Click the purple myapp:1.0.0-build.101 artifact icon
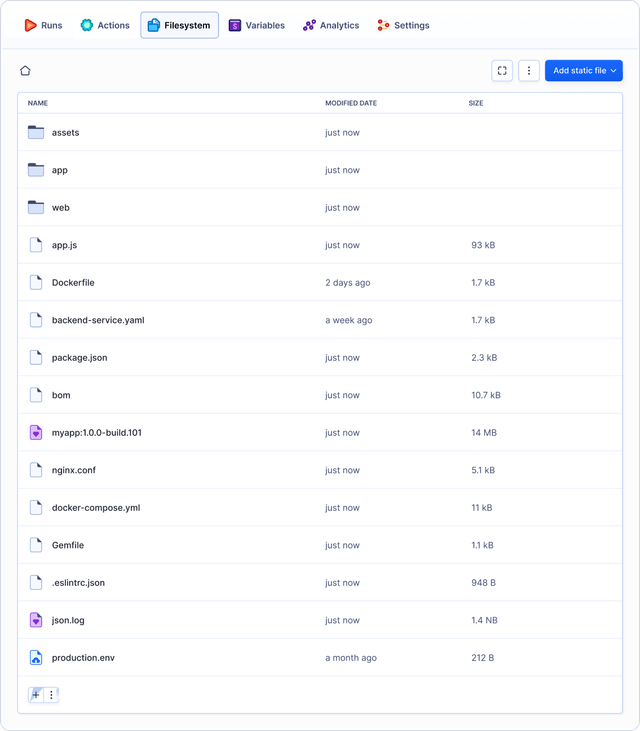This screenshot has width=640, height=731. (36, 433)
